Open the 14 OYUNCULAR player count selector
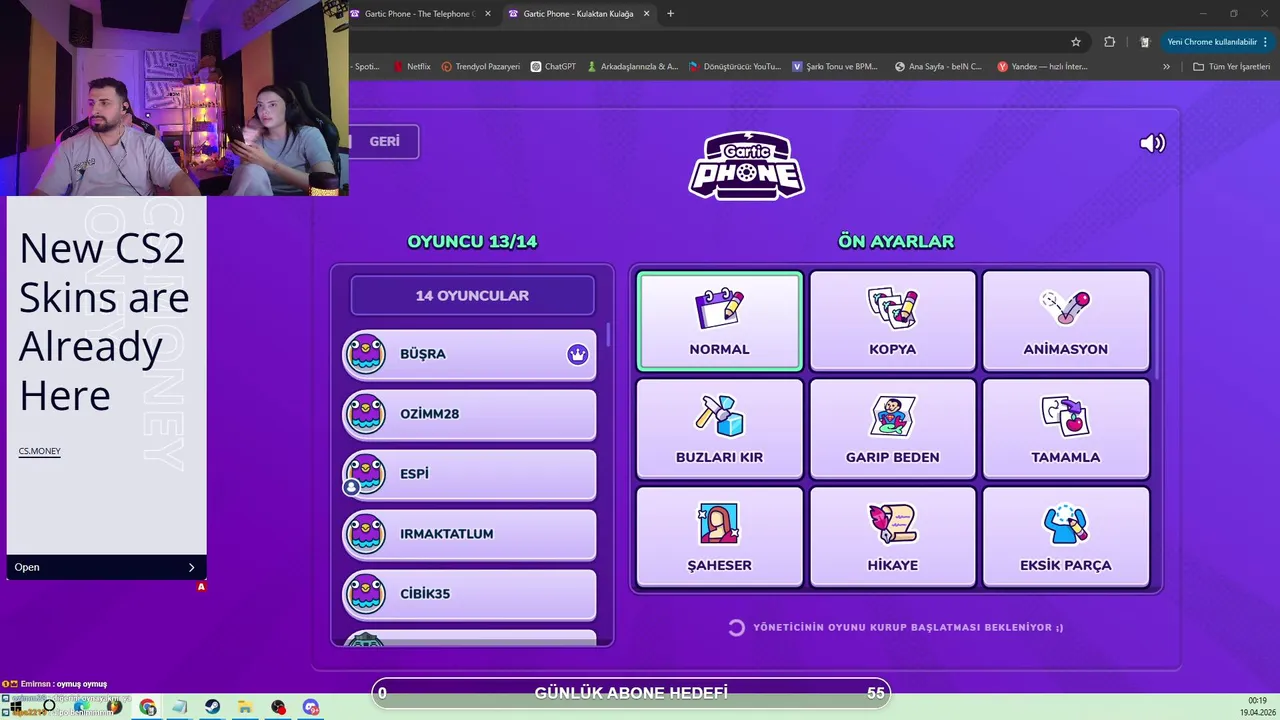1280x720 pixels. [472, 295]
